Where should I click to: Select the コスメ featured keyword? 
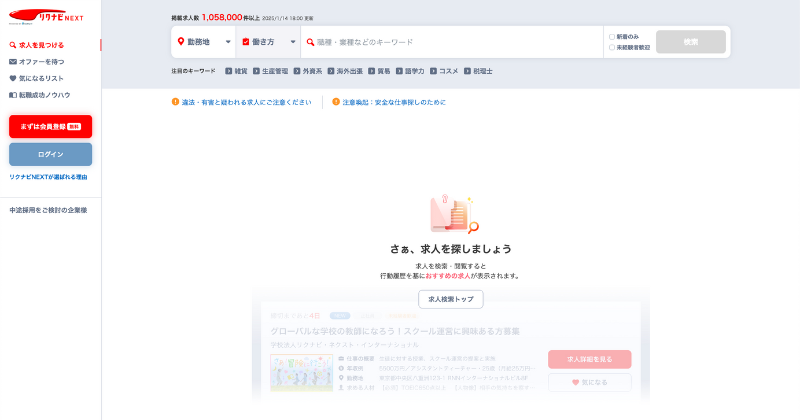tap(444, 71)
